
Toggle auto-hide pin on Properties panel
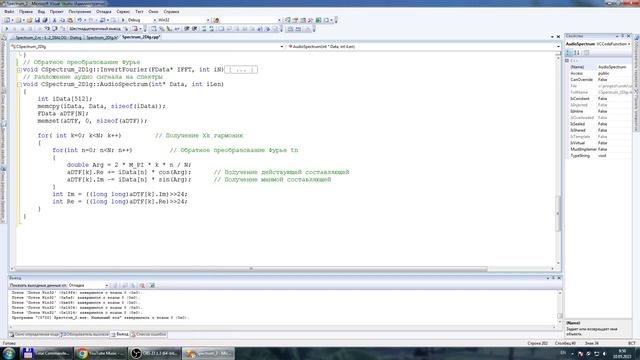(x=622, y=36)
